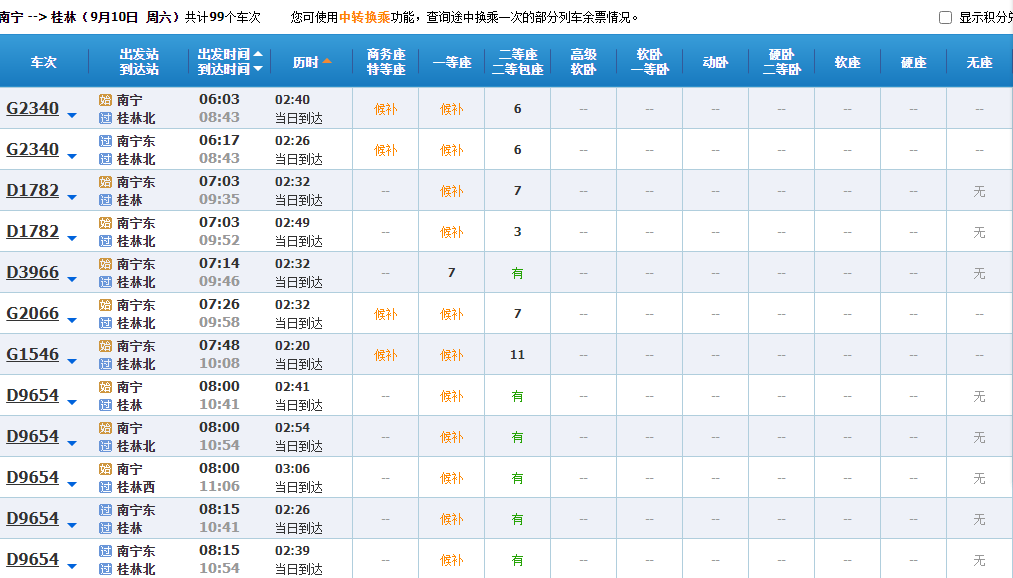Select the 11 second-class seats cell for G1546

click(x=517, y=355)
